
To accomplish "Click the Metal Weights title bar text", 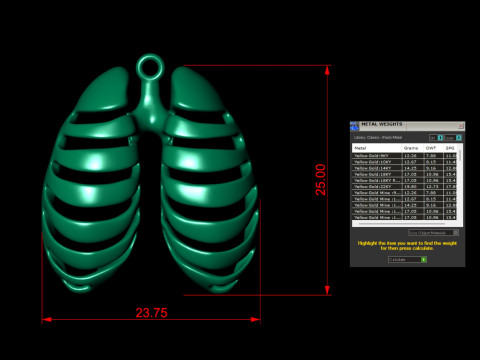I will point(382,124).
